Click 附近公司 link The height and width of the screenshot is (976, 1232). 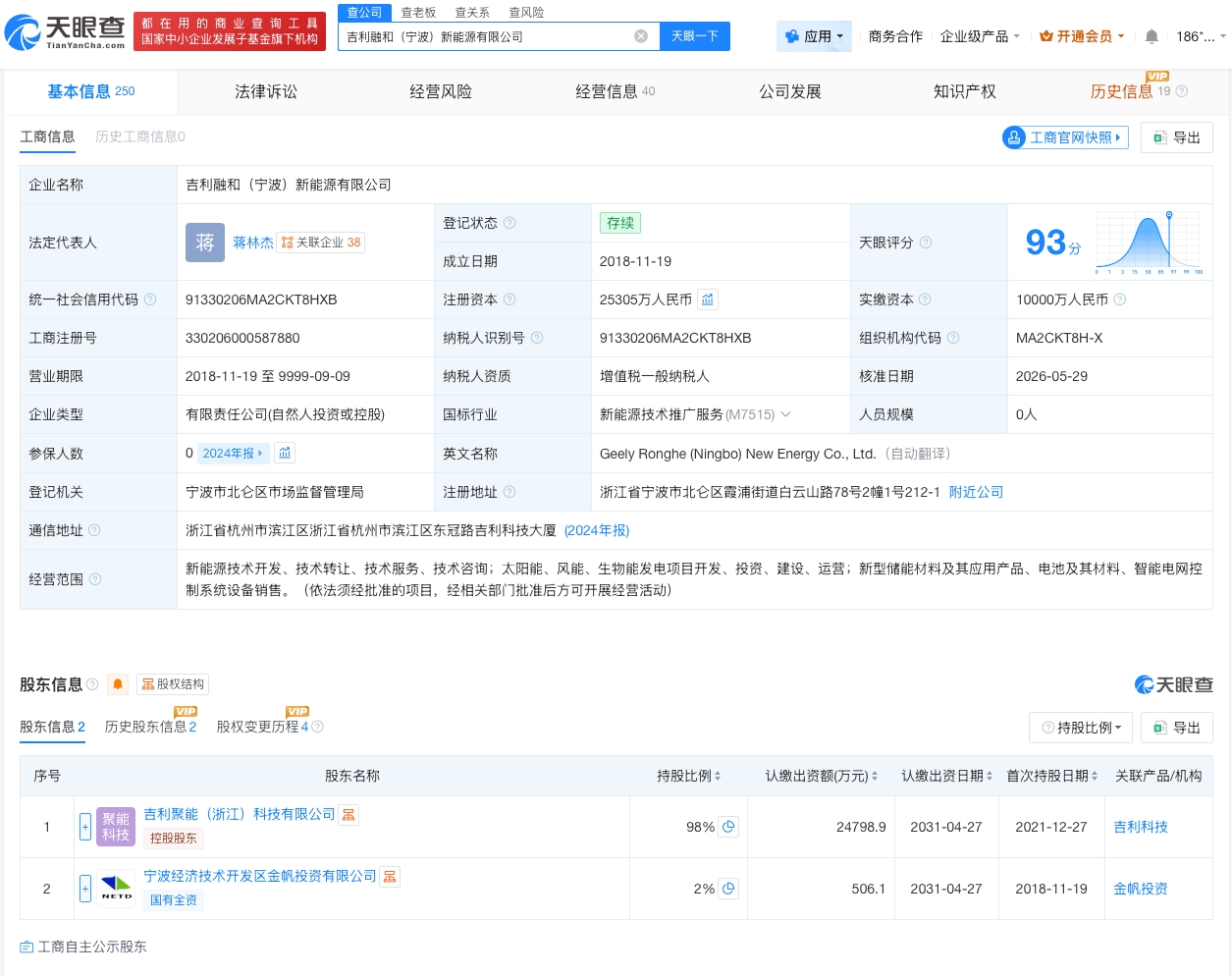click(x=976, y=492)
